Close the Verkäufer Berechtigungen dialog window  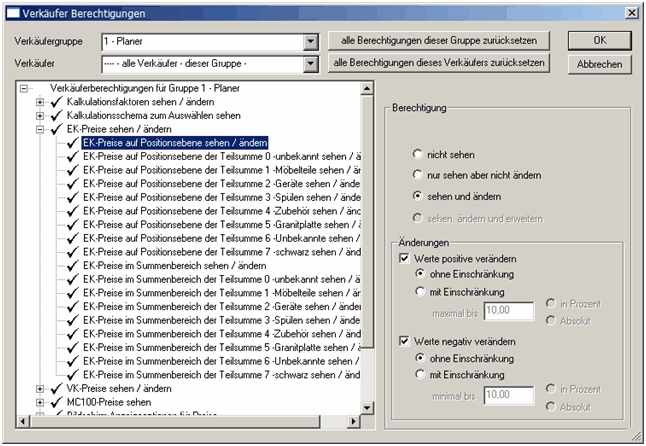[631, 14]
